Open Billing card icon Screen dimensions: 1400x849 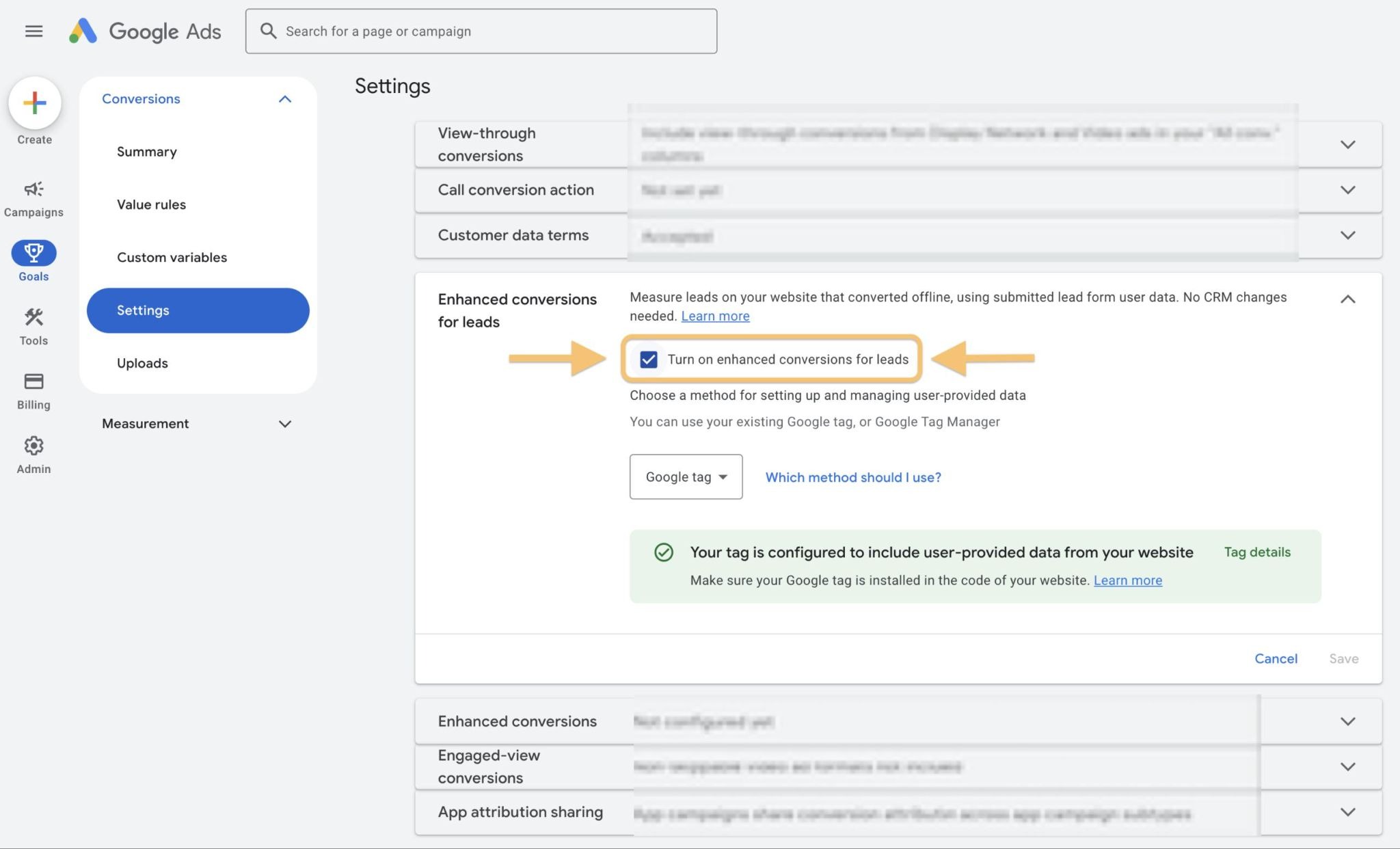pyautogui.click(x=33, y=381)
